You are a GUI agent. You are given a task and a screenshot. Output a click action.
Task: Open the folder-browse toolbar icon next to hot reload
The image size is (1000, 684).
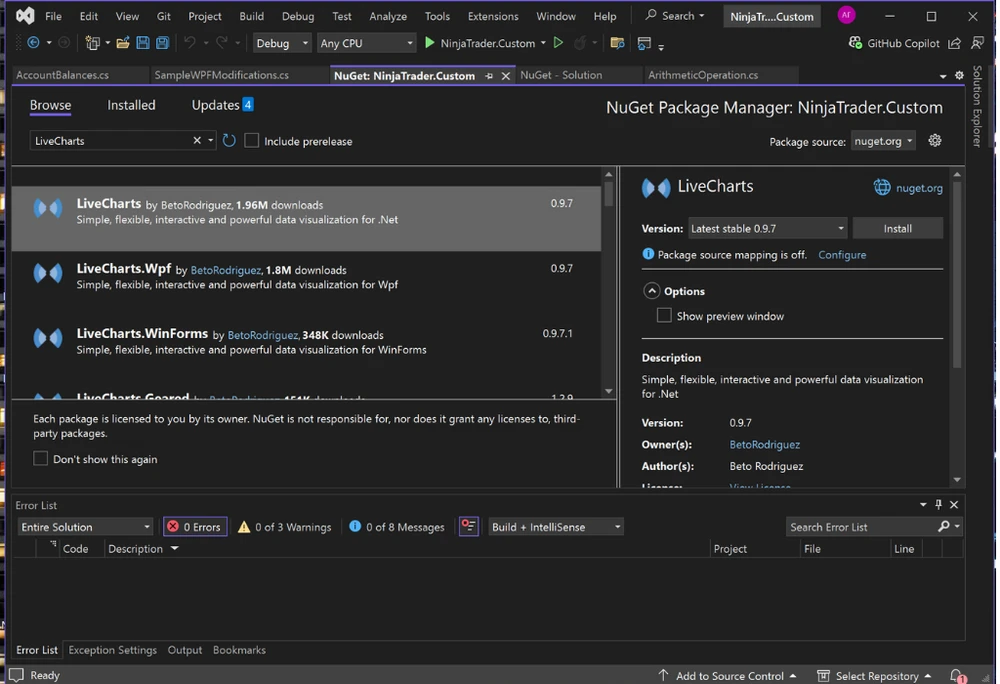pos(617,43)
